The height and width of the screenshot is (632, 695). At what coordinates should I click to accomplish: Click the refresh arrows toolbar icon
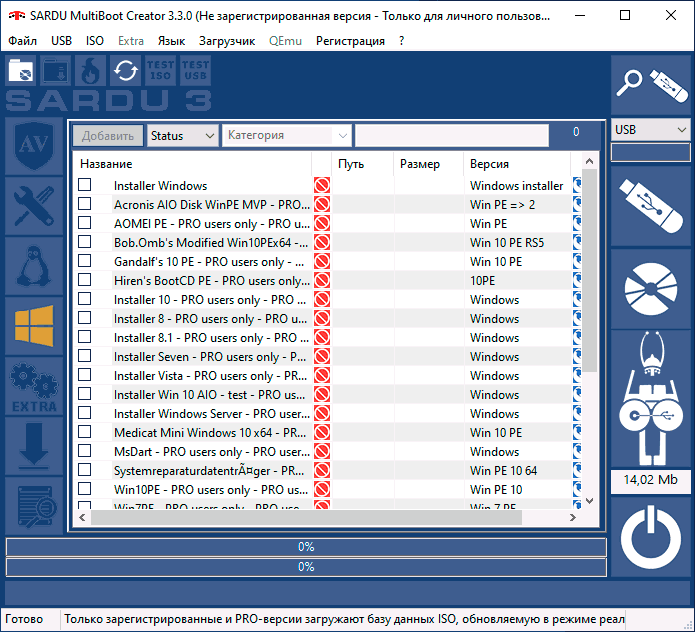[x=125, y=71]
